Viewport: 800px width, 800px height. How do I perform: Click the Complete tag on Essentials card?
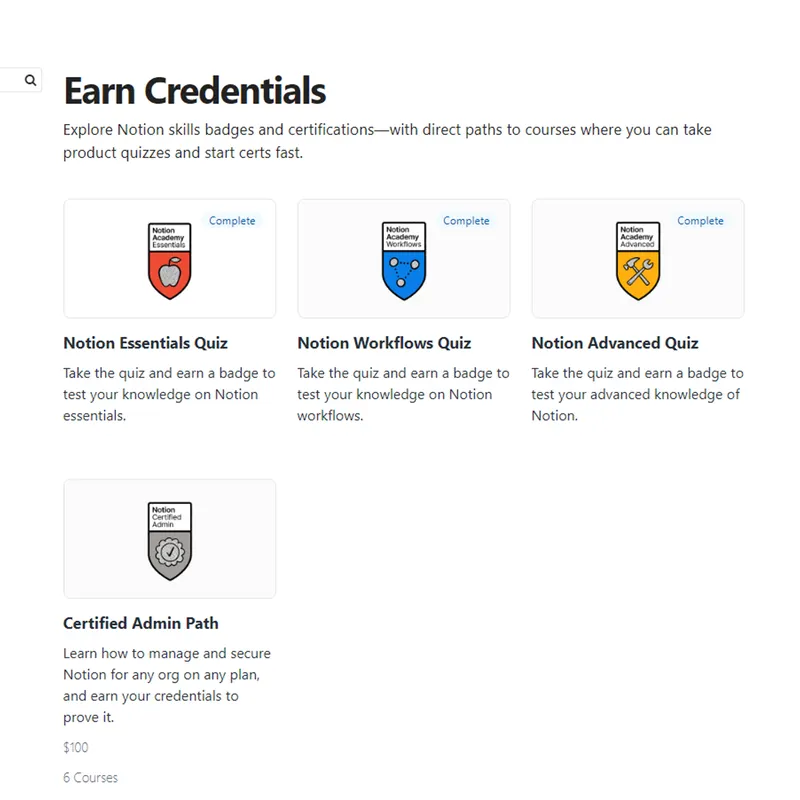pos(232,221)
